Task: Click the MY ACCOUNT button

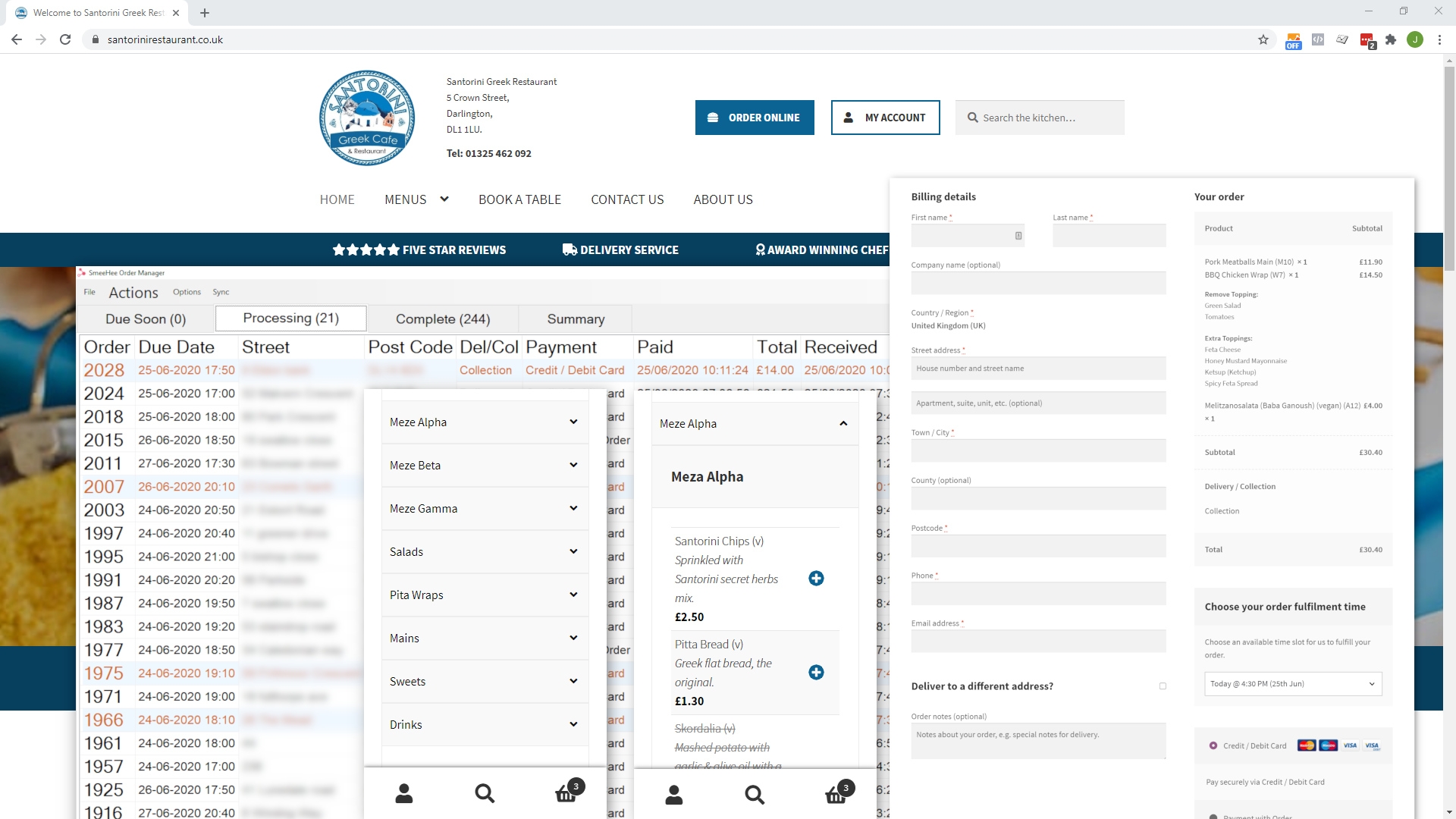Action: [885, 118]
